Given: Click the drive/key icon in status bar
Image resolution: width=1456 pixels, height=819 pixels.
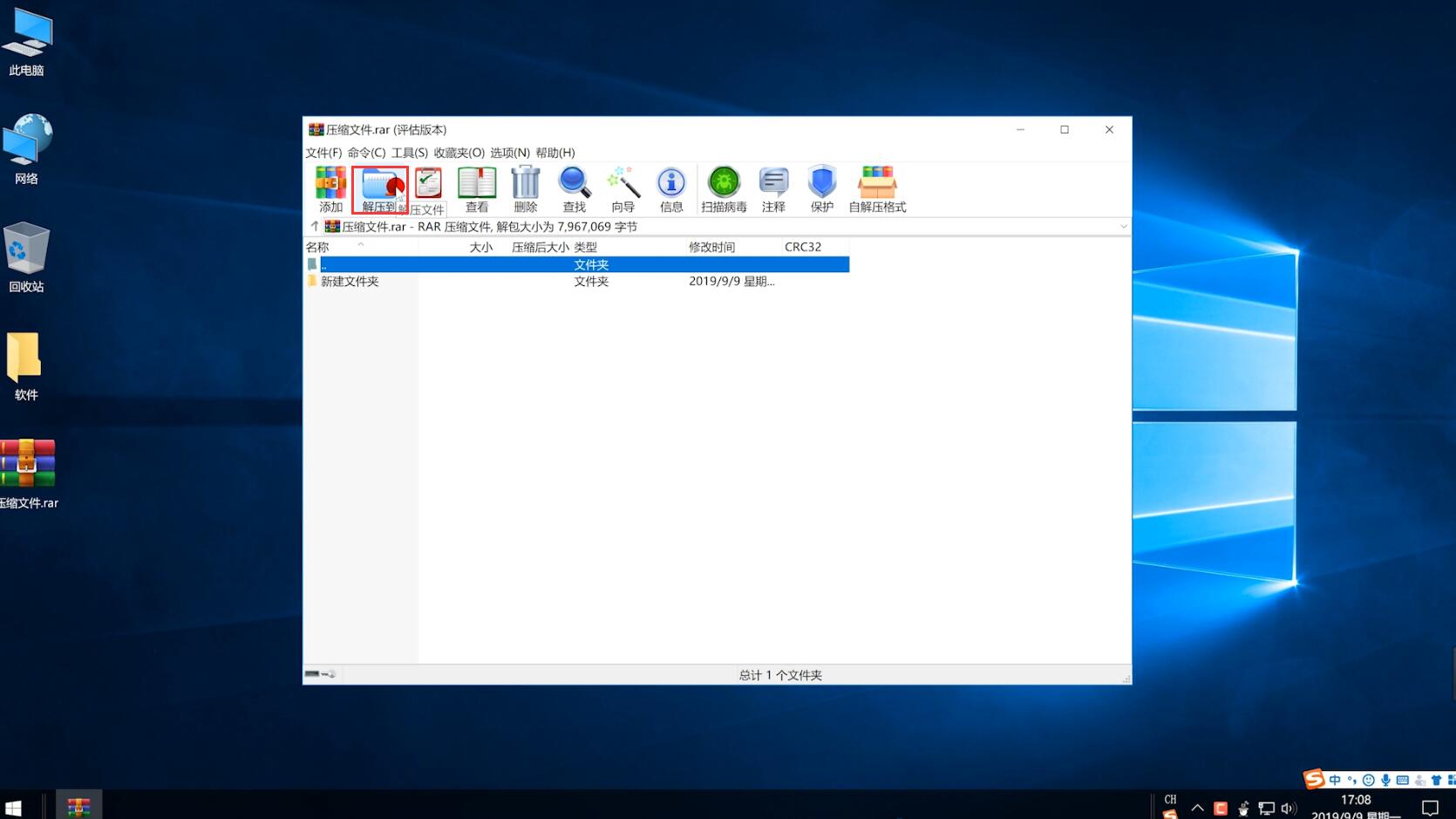Looking at the screenshot, I should click(320, 674).
